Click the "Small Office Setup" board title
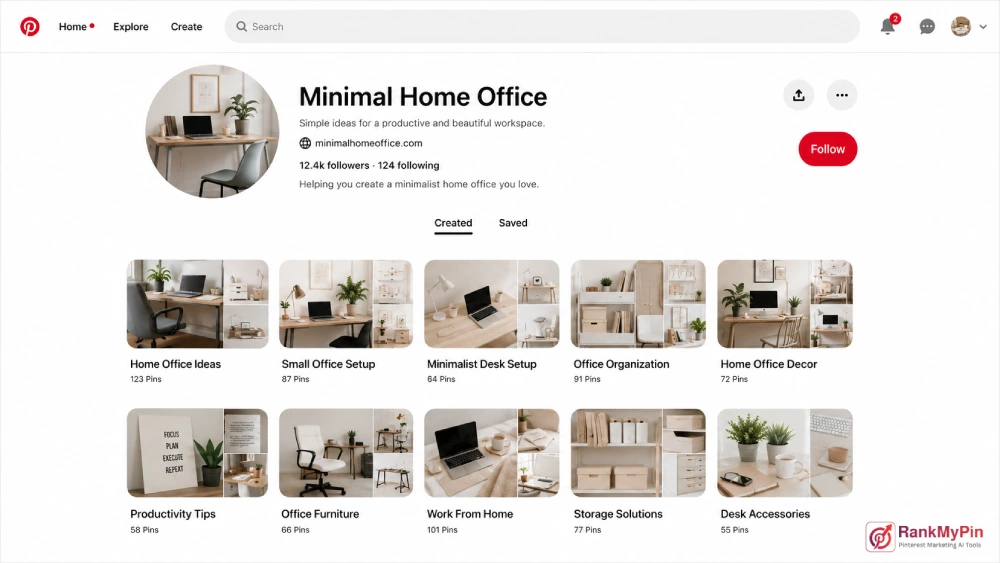The width and height of the screenshot is (1000, 563). (x=328, y=364)
